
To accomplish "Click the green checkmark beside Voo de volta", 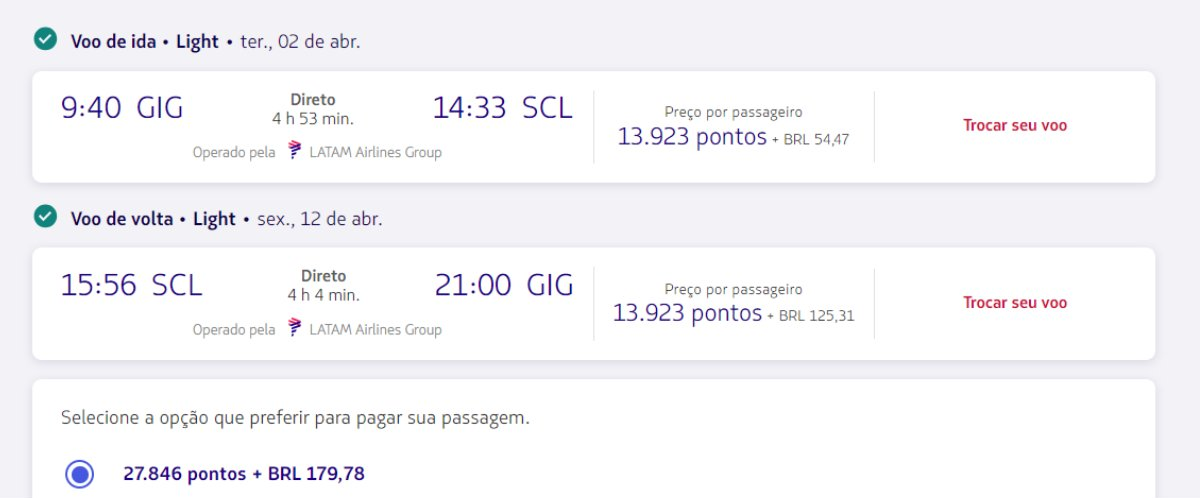I will (x=44, y=217).
